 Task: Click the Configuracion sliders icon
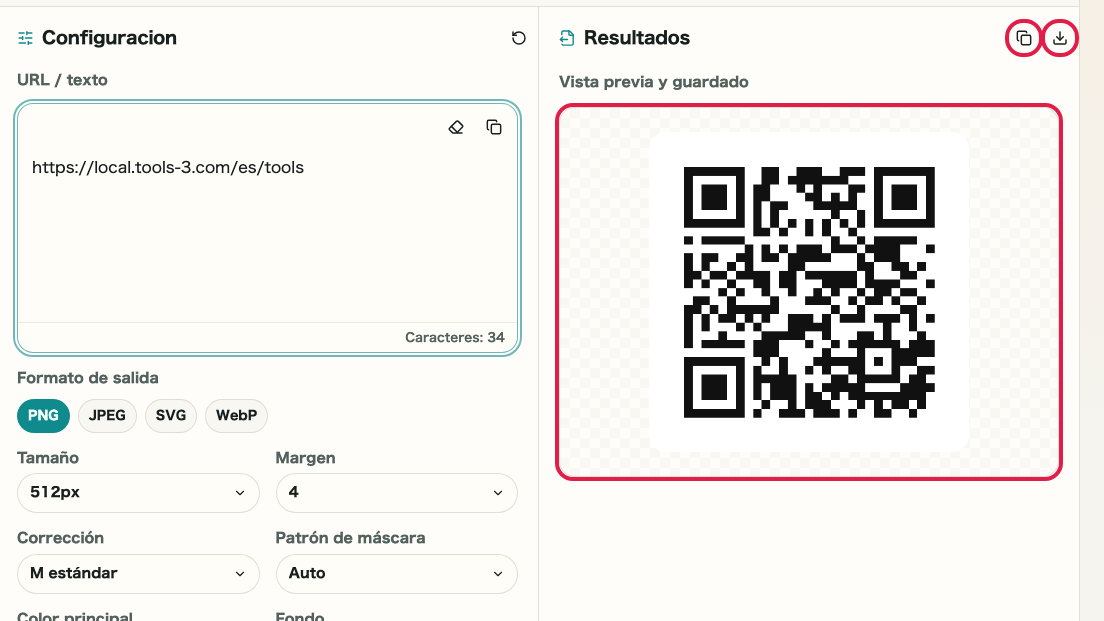(25, 38)
